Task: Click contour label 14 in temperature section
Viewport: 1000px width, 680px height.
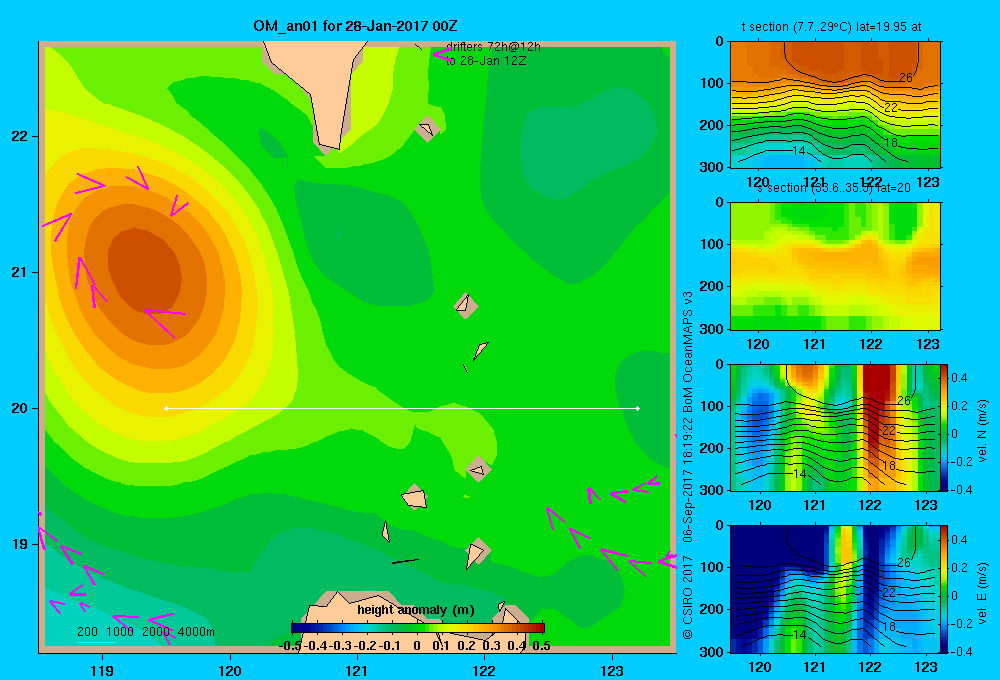Action: click(798, 151)
